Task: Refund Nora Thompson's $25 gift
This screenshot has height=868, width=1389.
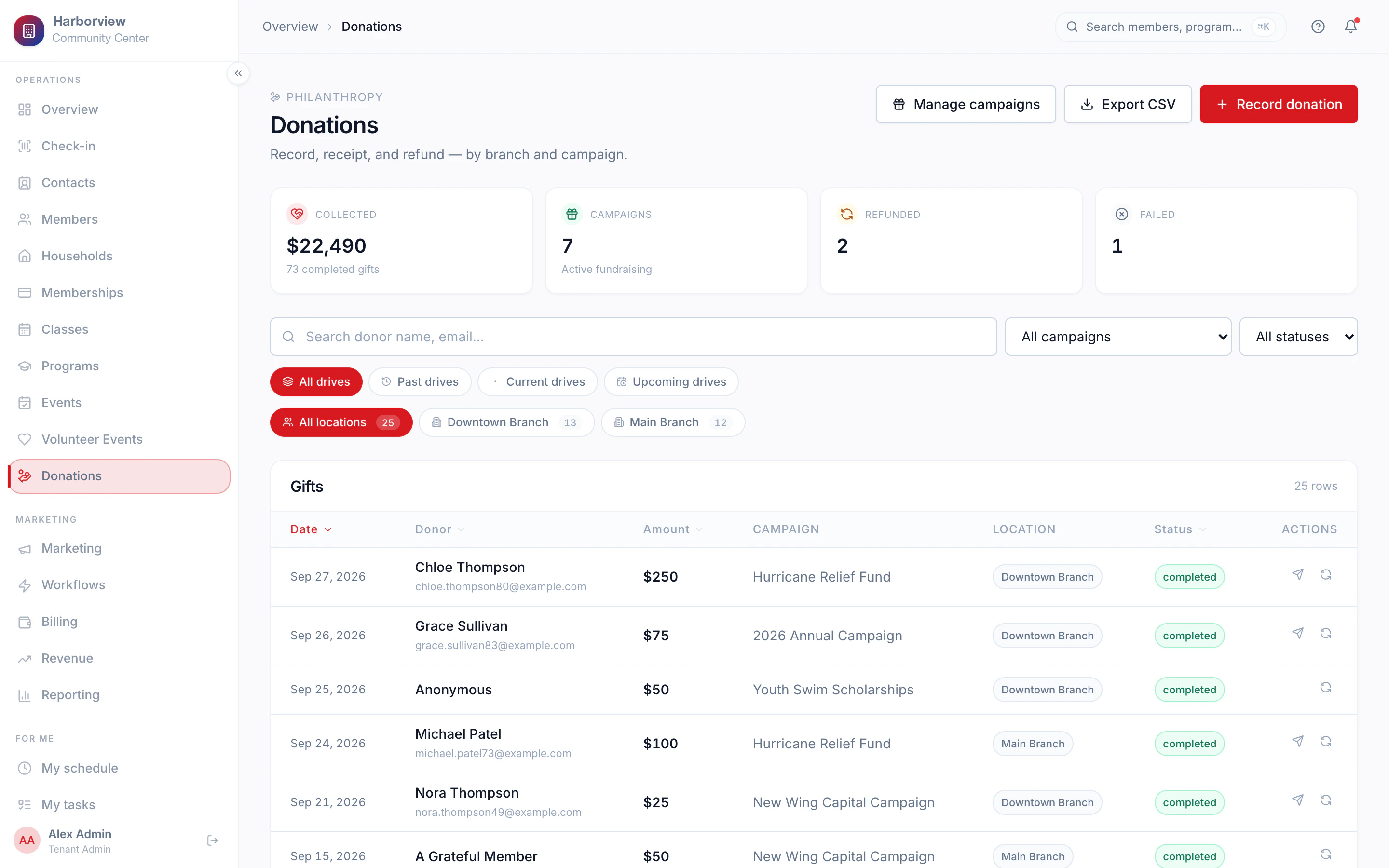Action: (1325, 800)
